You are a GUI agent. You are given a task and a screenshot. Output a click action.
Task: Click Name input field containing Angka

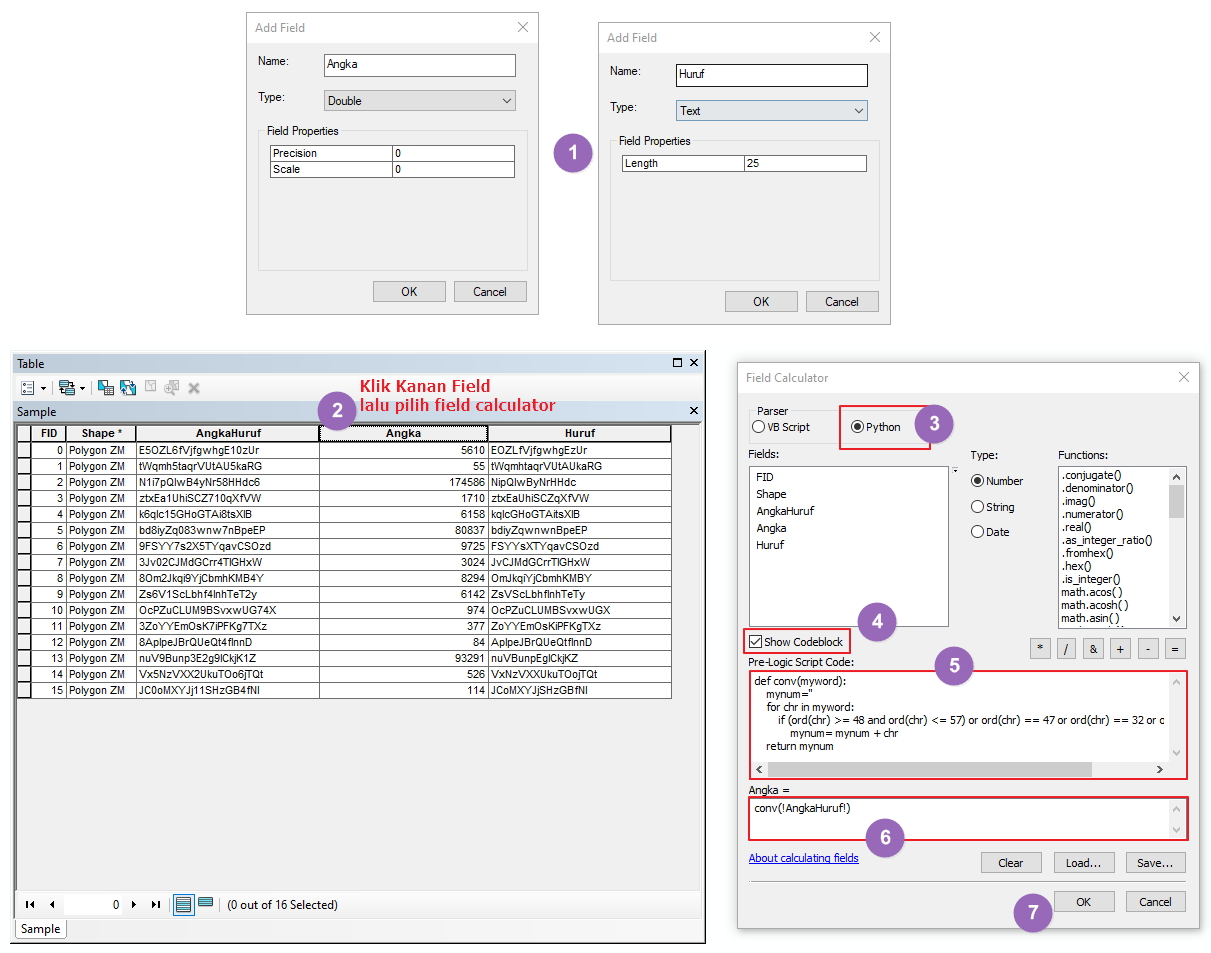[420, 65]
